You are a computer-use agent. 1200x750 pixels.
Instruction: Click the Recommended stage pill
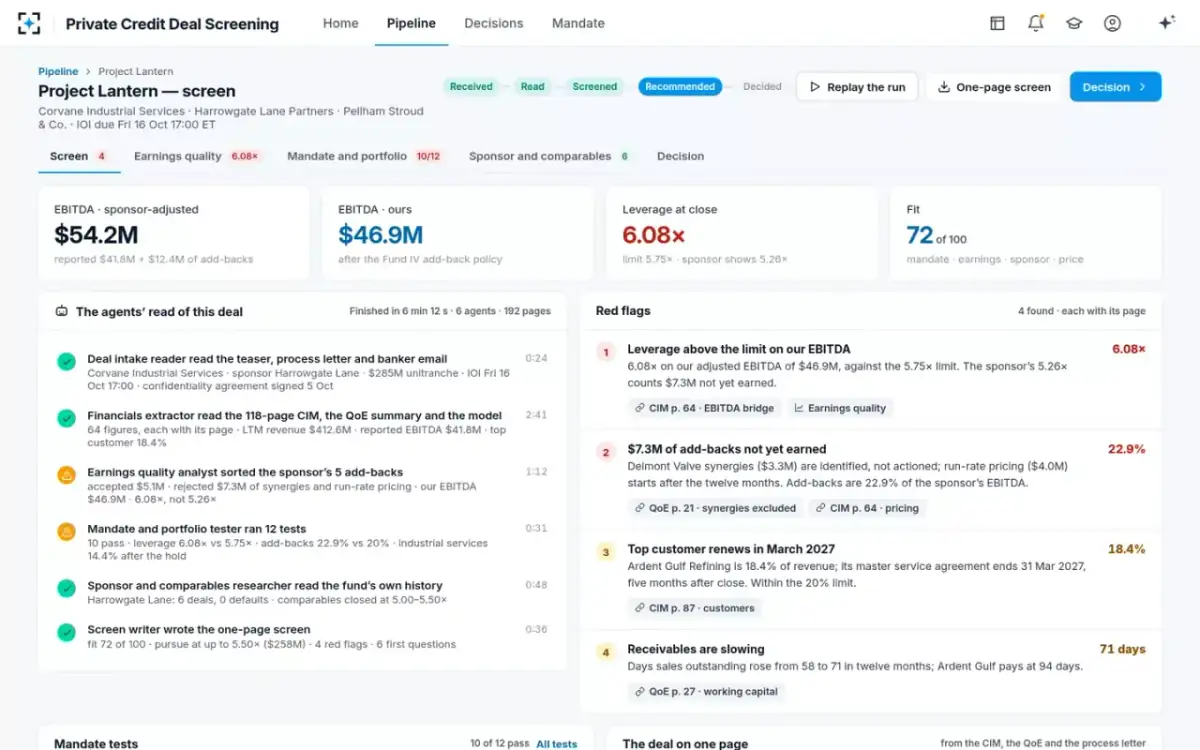[x=680, y=87]
